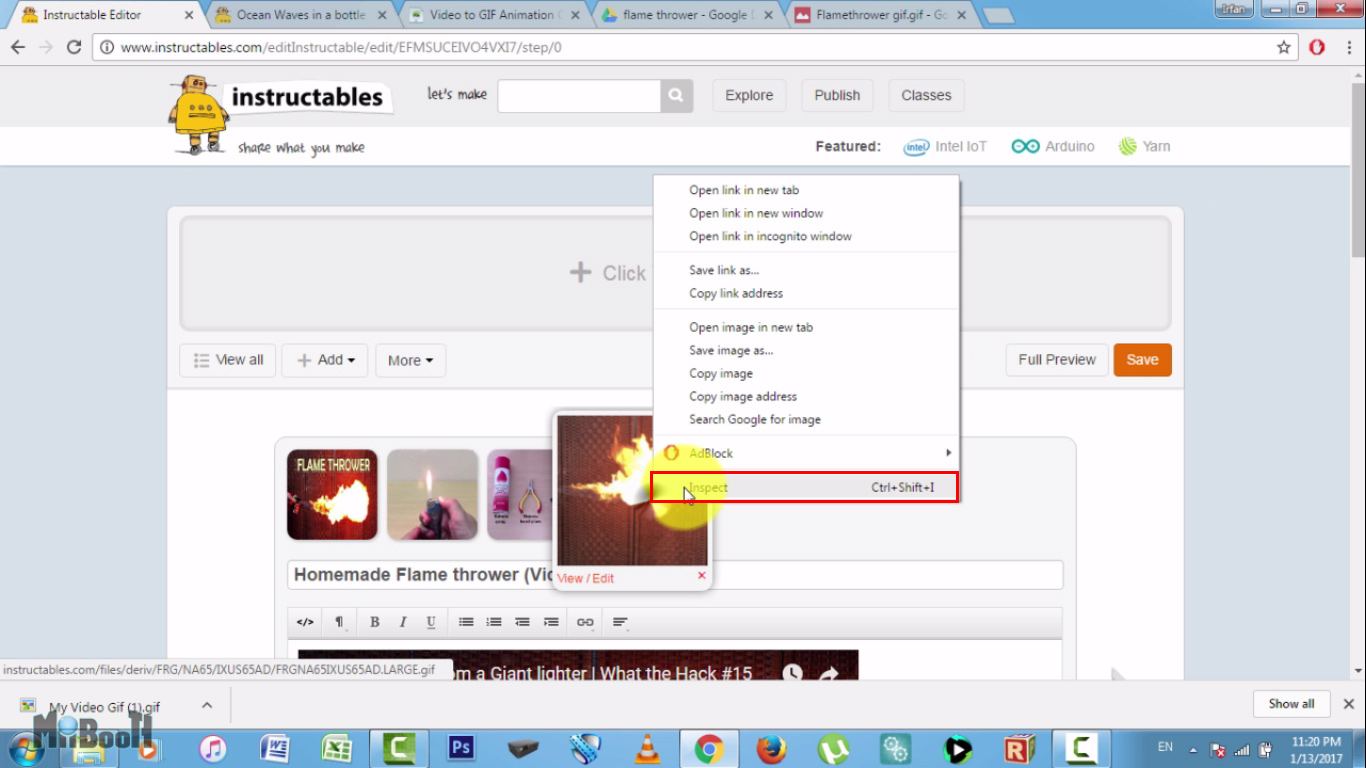Close the Instructable Editor tab
The height and width of the screenshot is (768, 1366).
pos(189,15)
